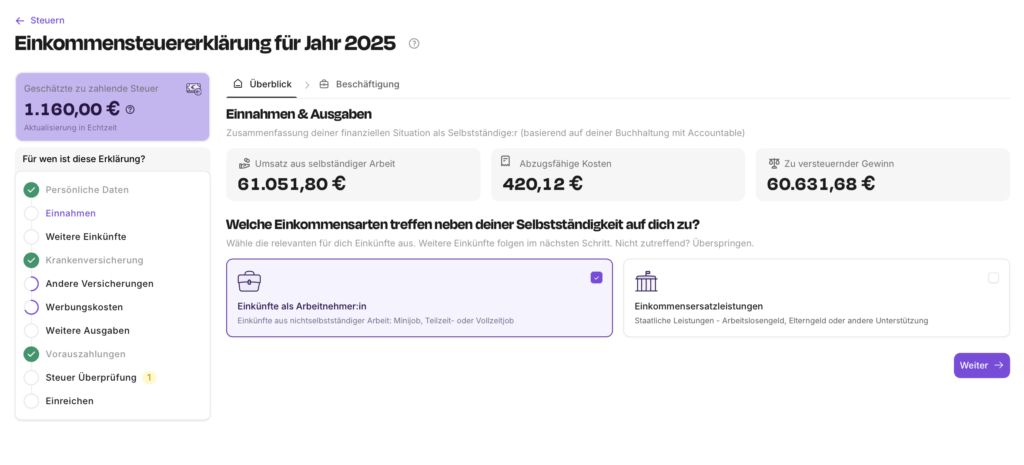Click the receipt icon beside Abzugsfähige Kosten
This screenshot has height=465, width=1024.
(x=505, y=162)
